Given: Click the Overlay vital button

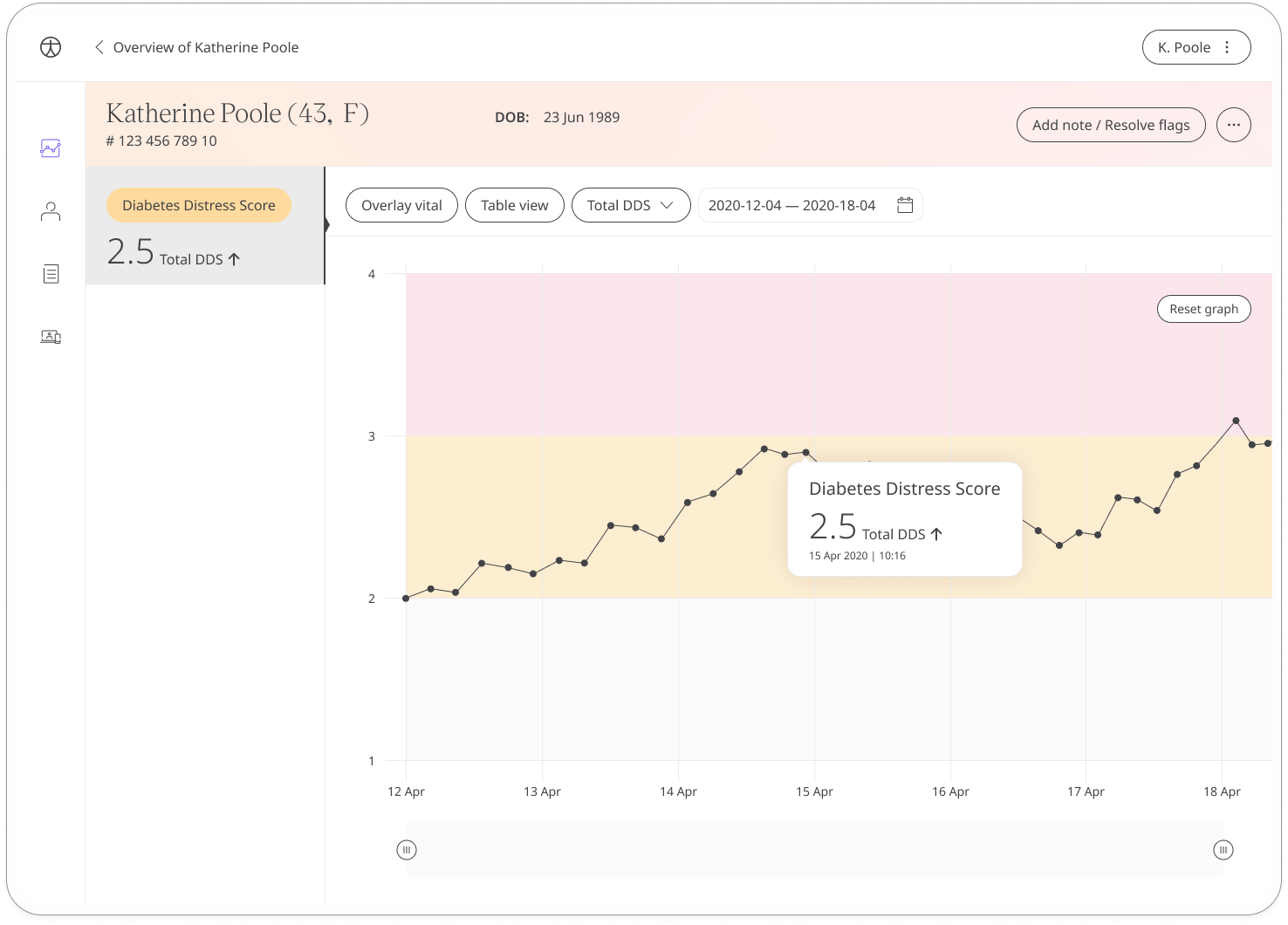Looking at the screenshot, I should pyautogui.click(x=401, y=205).
